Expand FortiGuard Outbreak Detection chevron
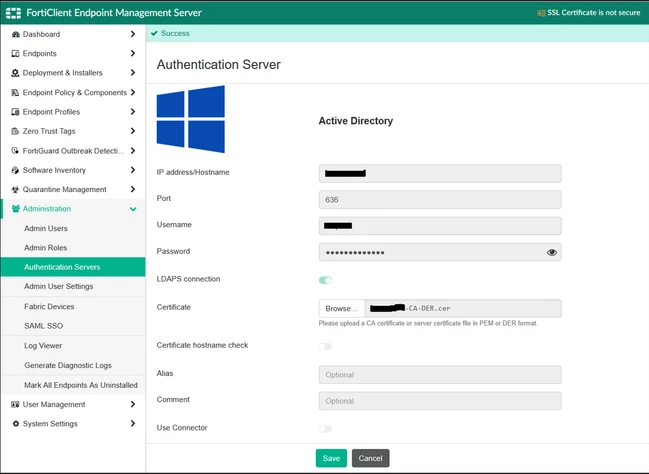 pyautogui.click(x=133, y=150)
